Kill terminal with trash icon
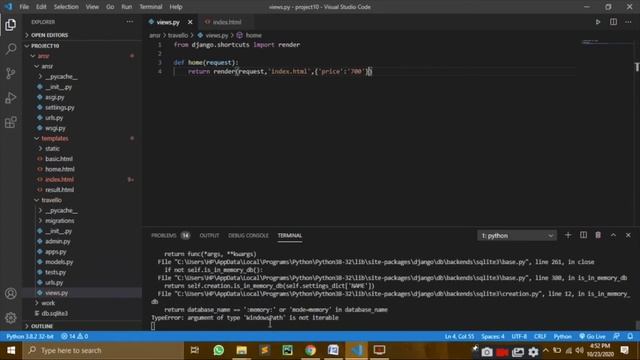This screenshot has width=640, height=360. [x=598, y=235]
